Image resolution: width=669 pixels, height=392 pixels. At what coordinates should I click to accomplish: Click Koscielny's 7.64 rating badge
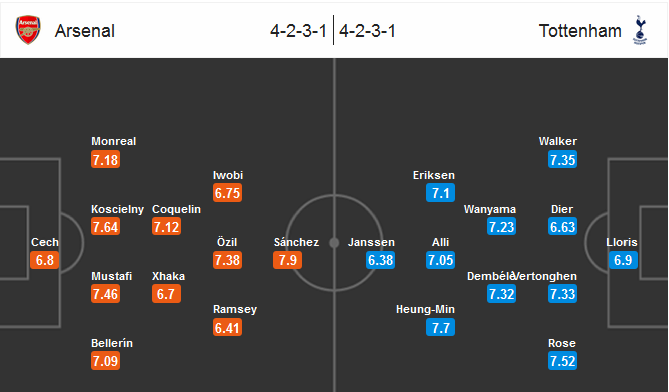[105, 226]
